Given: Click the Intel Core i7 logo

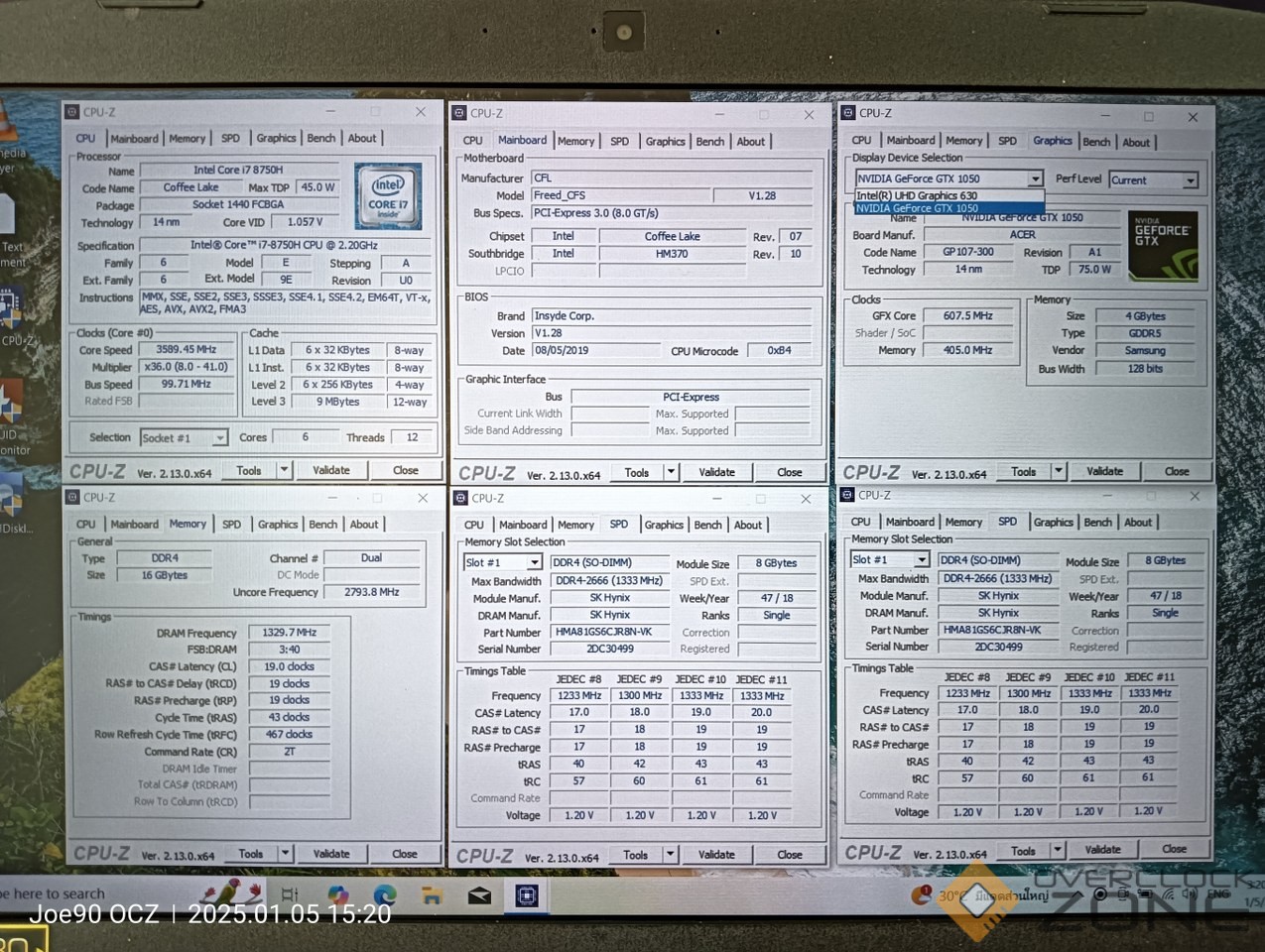Looking at the screenshot, I should point(388,196).
